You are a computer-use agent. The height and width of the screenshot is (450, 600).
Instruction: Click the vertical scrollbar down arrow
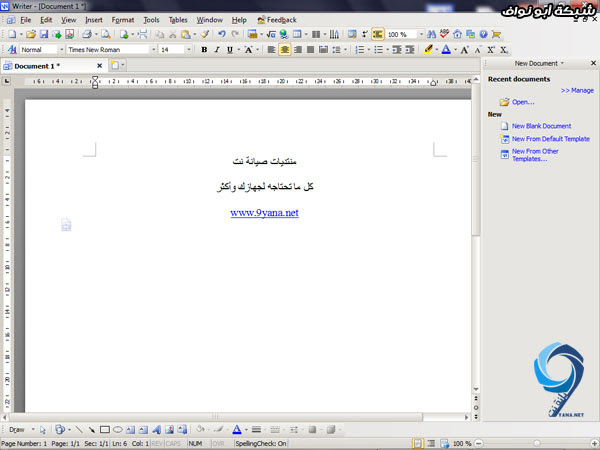click(x=476, y=389)
